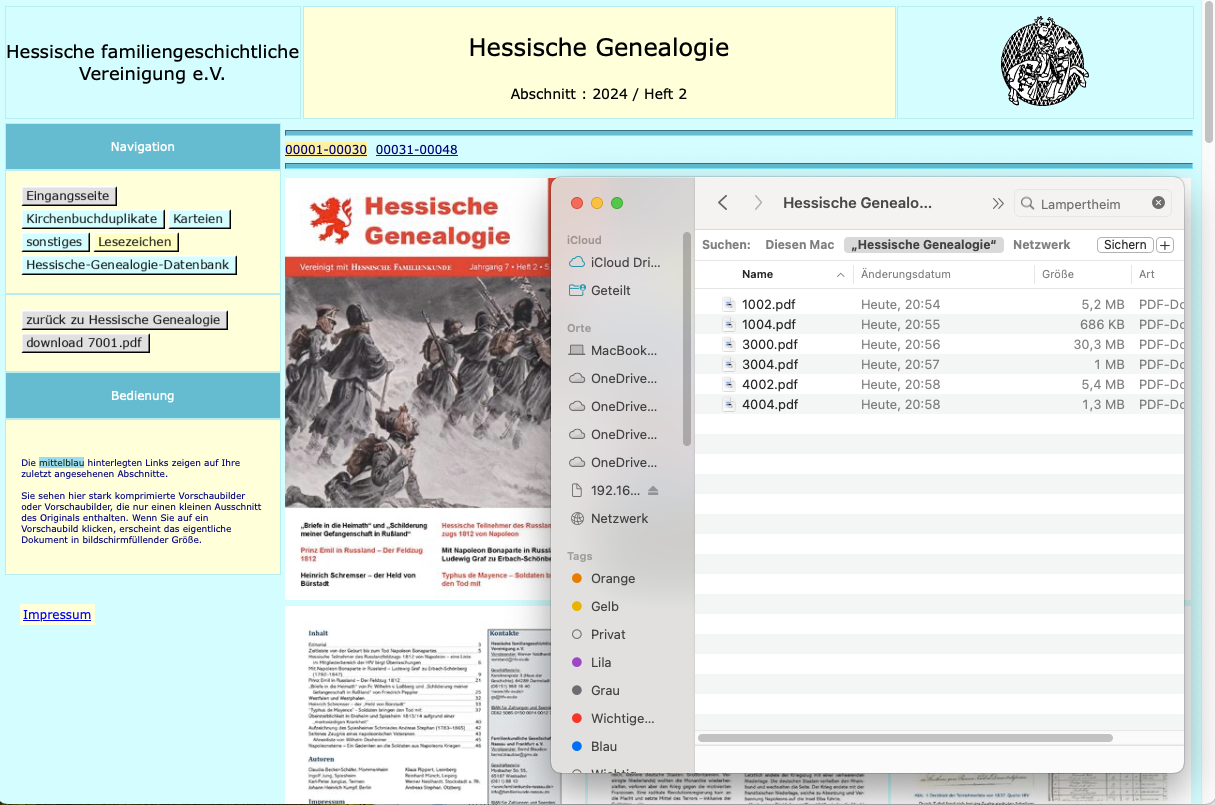Click the PDF icon beside 3000.pdf
1215x805 pixels.
(729, 344)
